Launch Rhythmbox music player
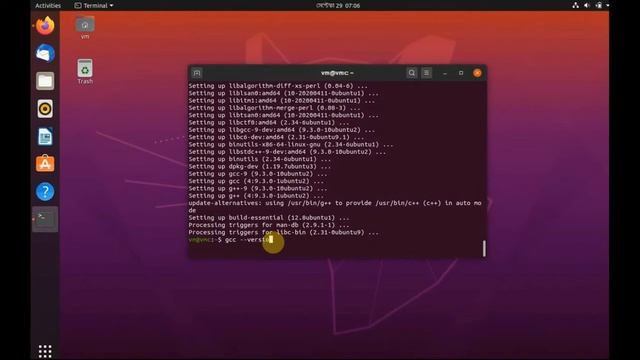 (45, 109)
